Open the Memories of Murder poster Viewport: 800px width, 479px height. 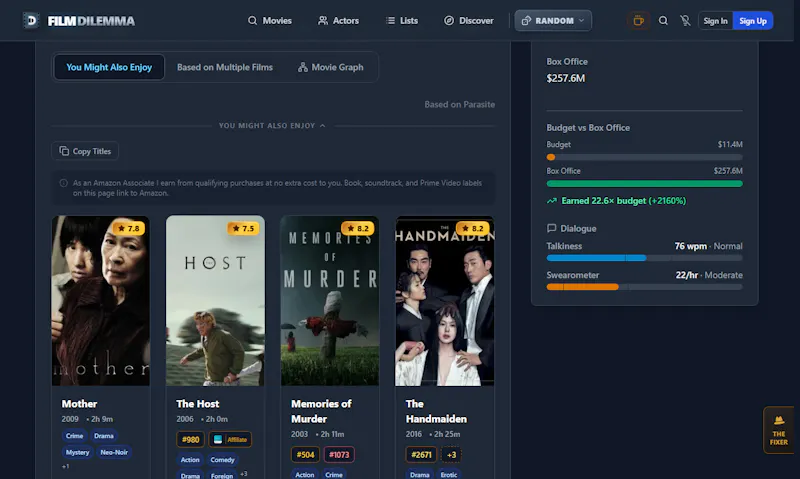click(x=330, y=300)
